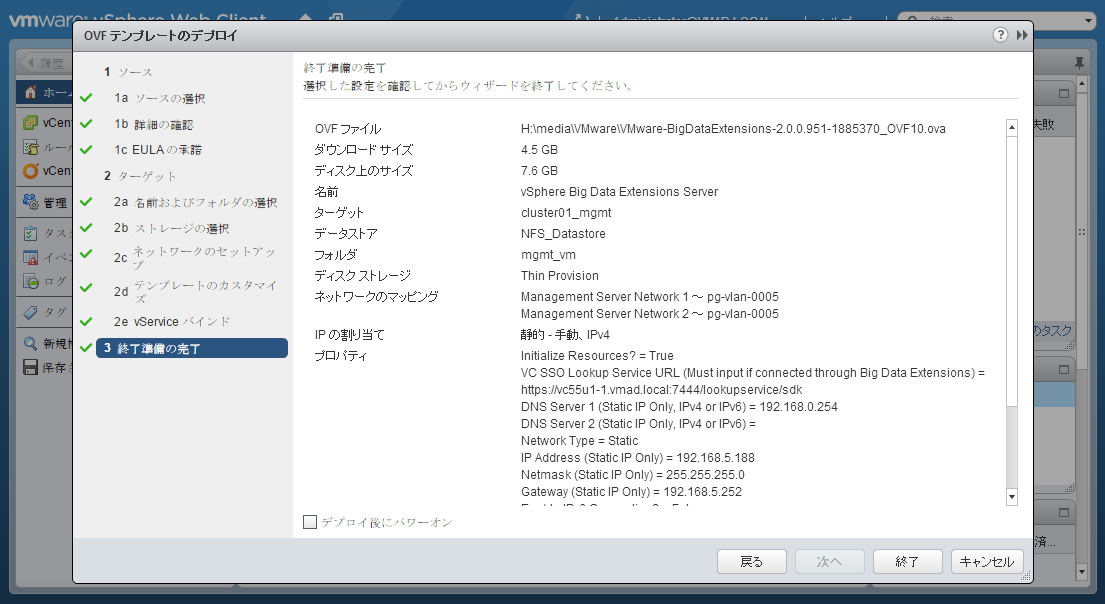Go to step 1c EULA acceptance

click(x=158, y=149)
